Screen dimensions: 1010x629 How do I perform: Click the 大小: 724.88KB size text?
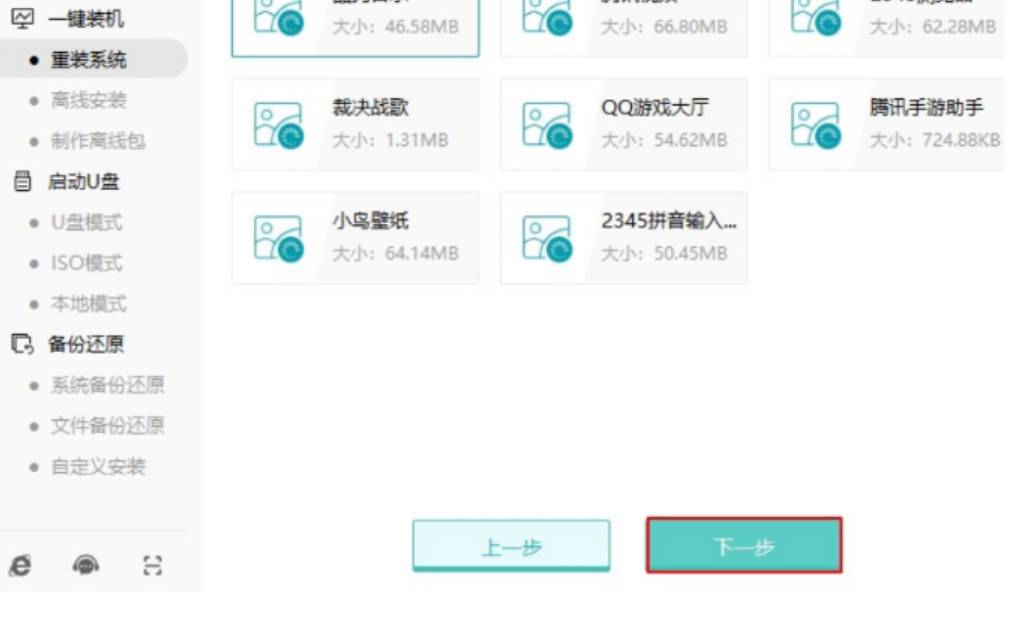[x=935, y=140]
